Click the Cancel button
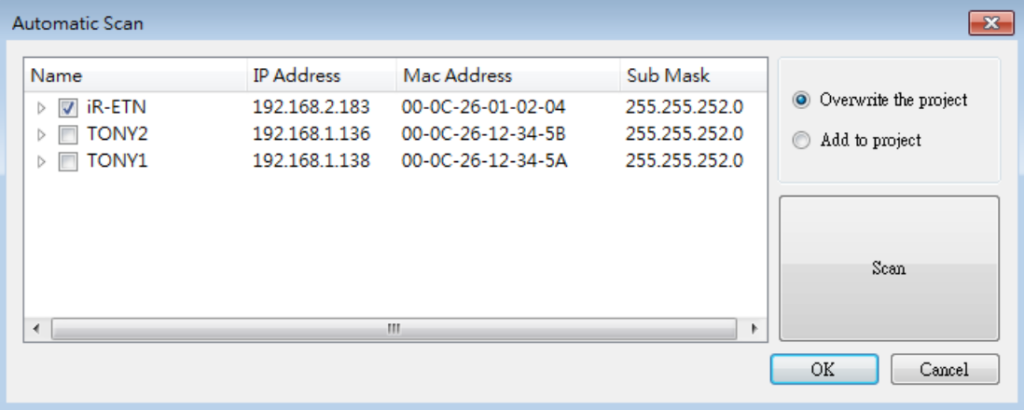This screenshot has width=1024, height=410. [x=944, y=369]
